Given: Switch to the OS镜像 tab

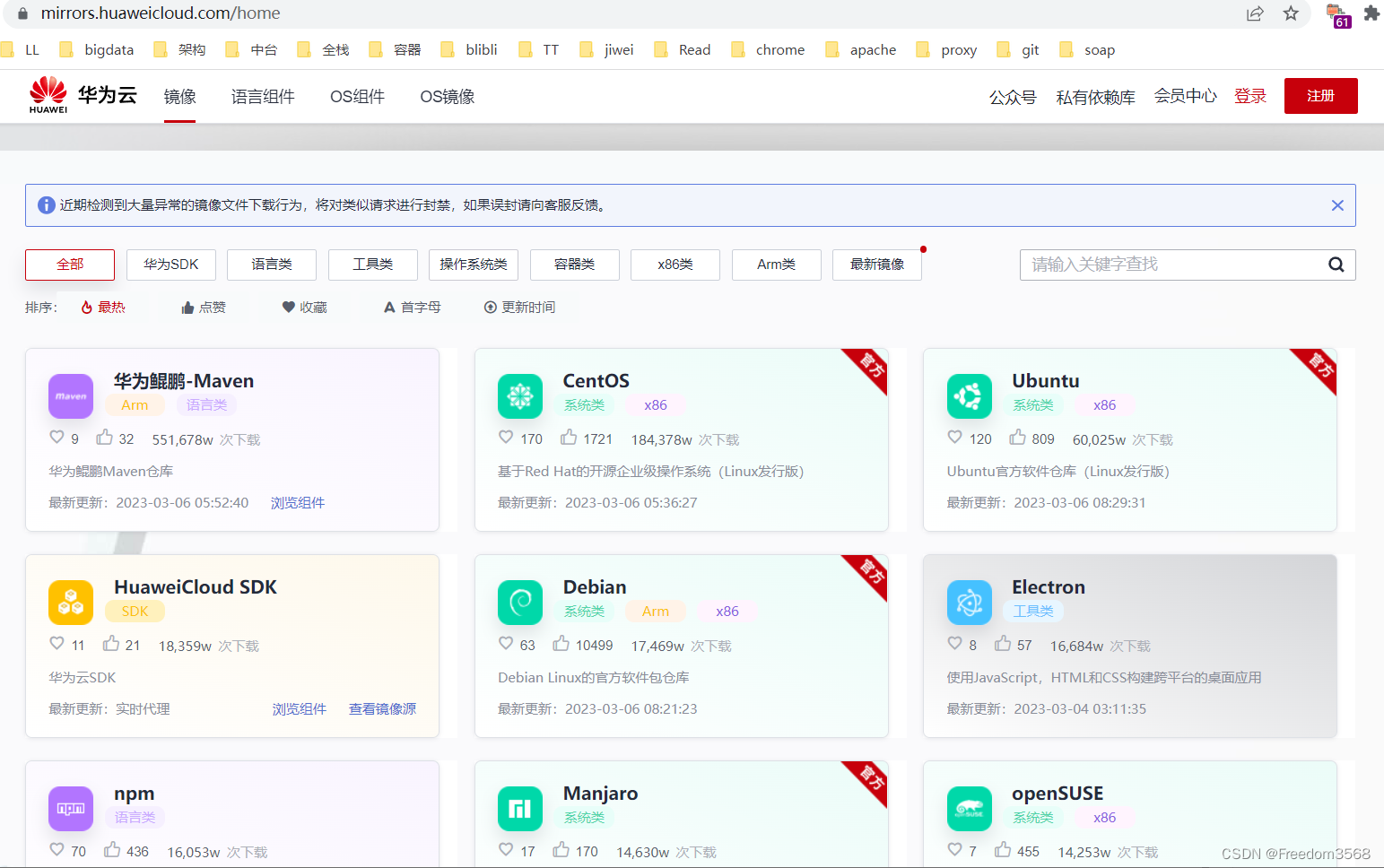Looking at the screenshot, I should point(446,96).
